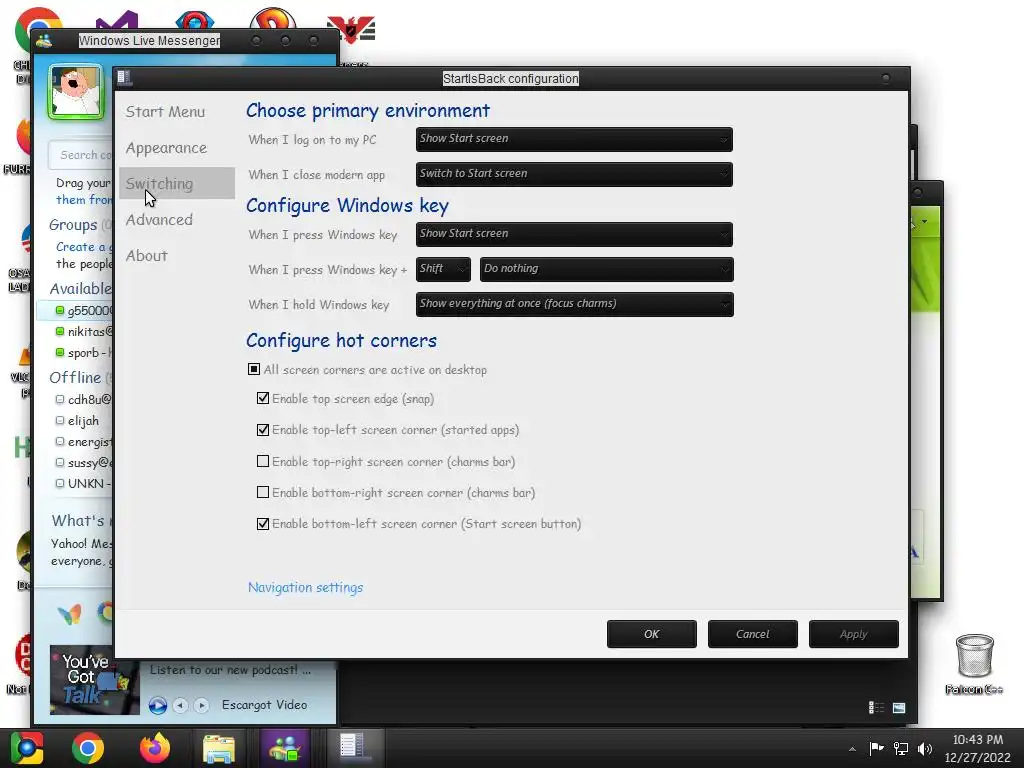Screen dimensions: 1024x768
Task: Click the next video arrow in Messenger
Action: [x=202, y=705]
